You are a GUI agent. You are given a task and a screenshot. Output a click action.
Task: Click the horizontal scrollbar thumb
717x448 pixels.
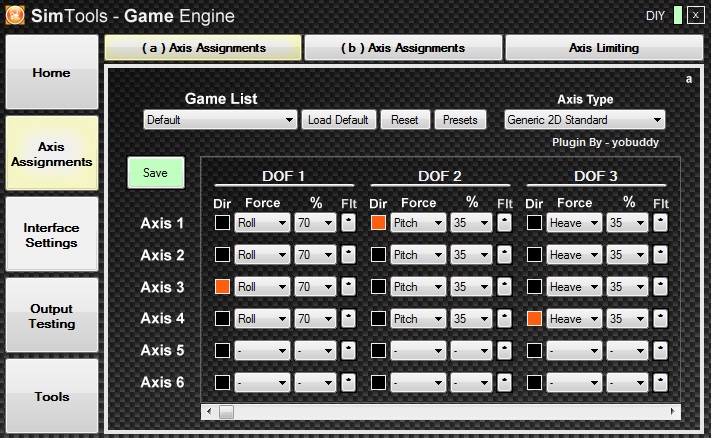coord(226,411)
